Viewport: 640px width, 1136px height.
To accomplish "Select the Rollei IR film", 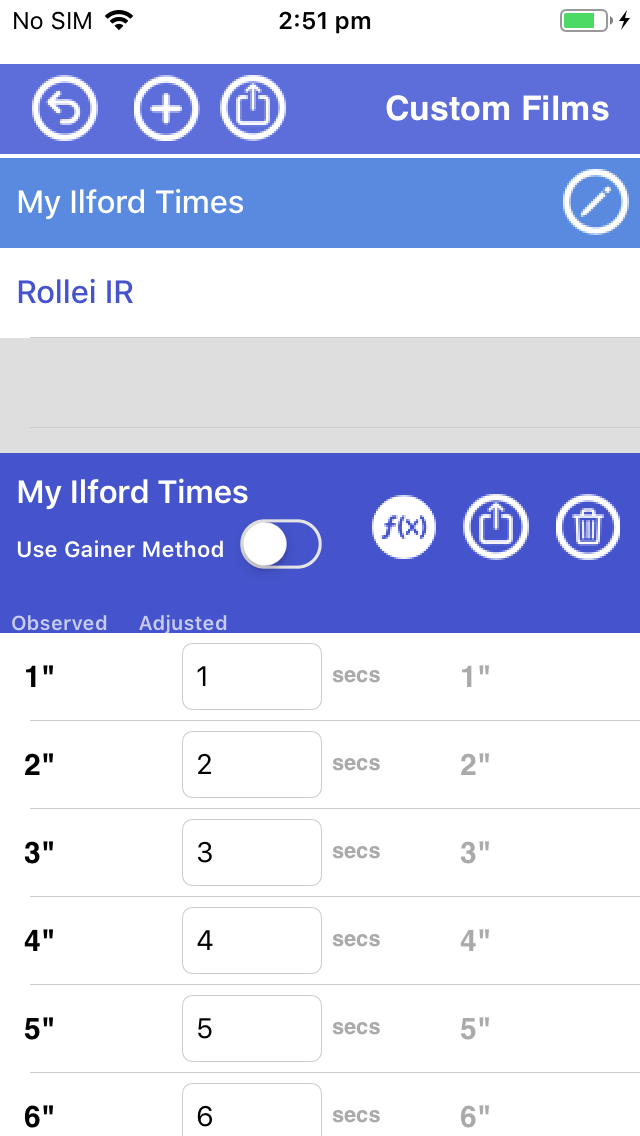I will (x=76, y=293).
